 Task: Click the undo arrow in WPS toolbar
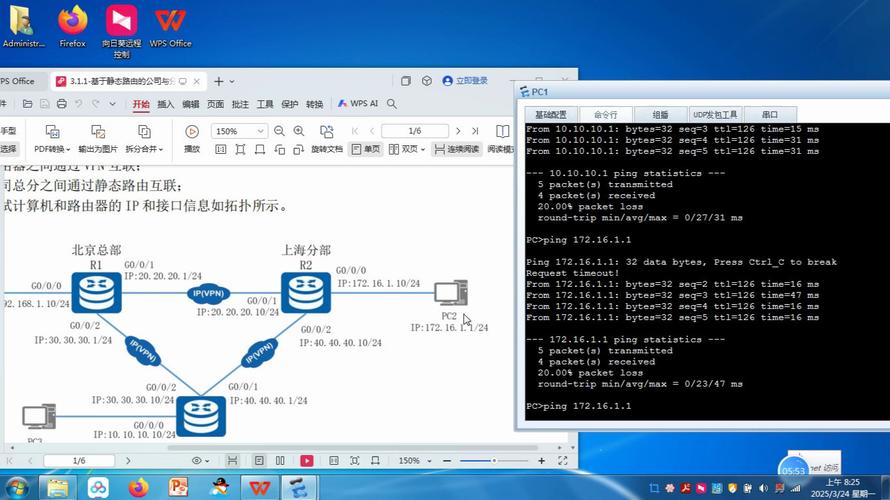79,104
